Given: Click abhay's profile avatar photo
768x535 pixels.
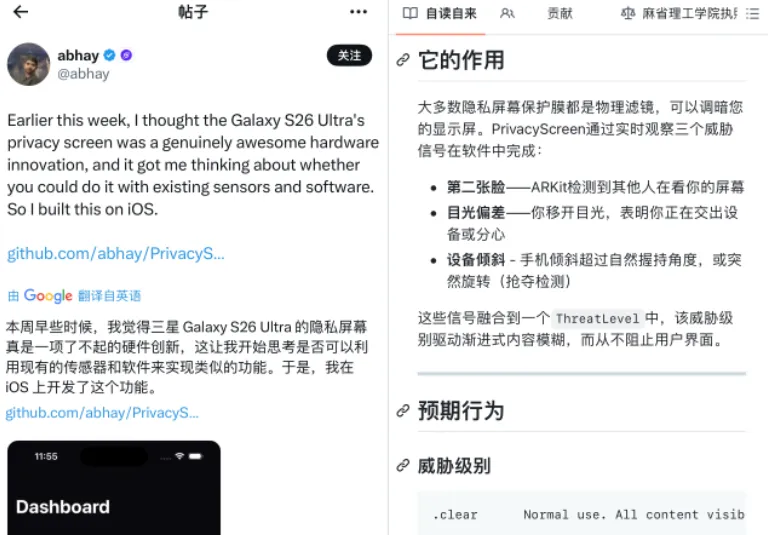Looking at the screenshot, I should [28, 64].
